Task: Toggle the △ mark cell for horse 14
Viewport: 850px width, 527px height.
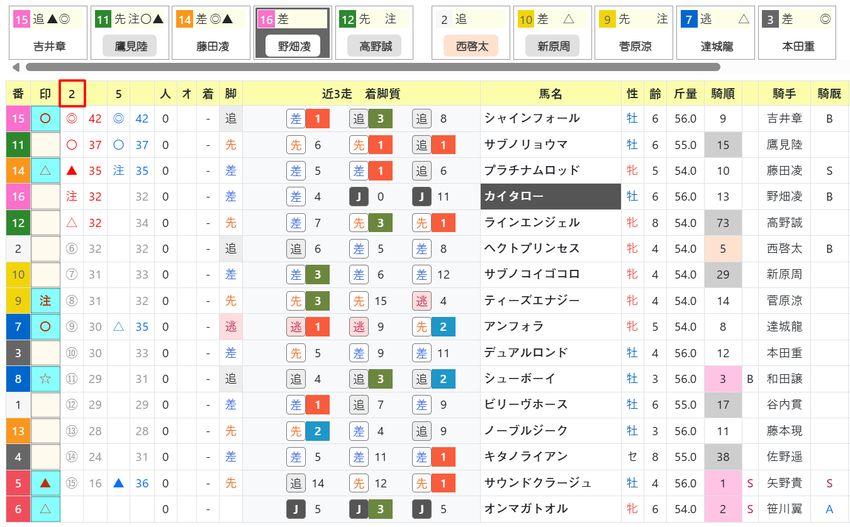Action: (x=46, y=171)
